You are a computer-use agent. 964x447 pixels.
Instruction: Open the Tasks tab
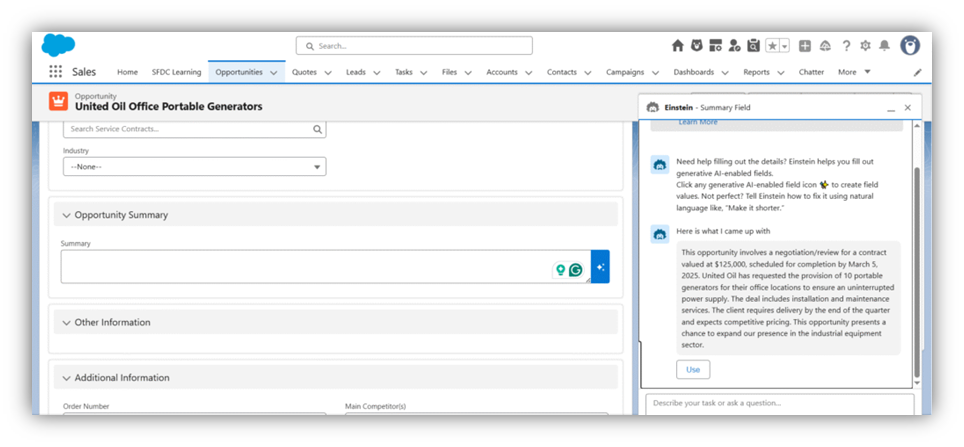[404, 72]
